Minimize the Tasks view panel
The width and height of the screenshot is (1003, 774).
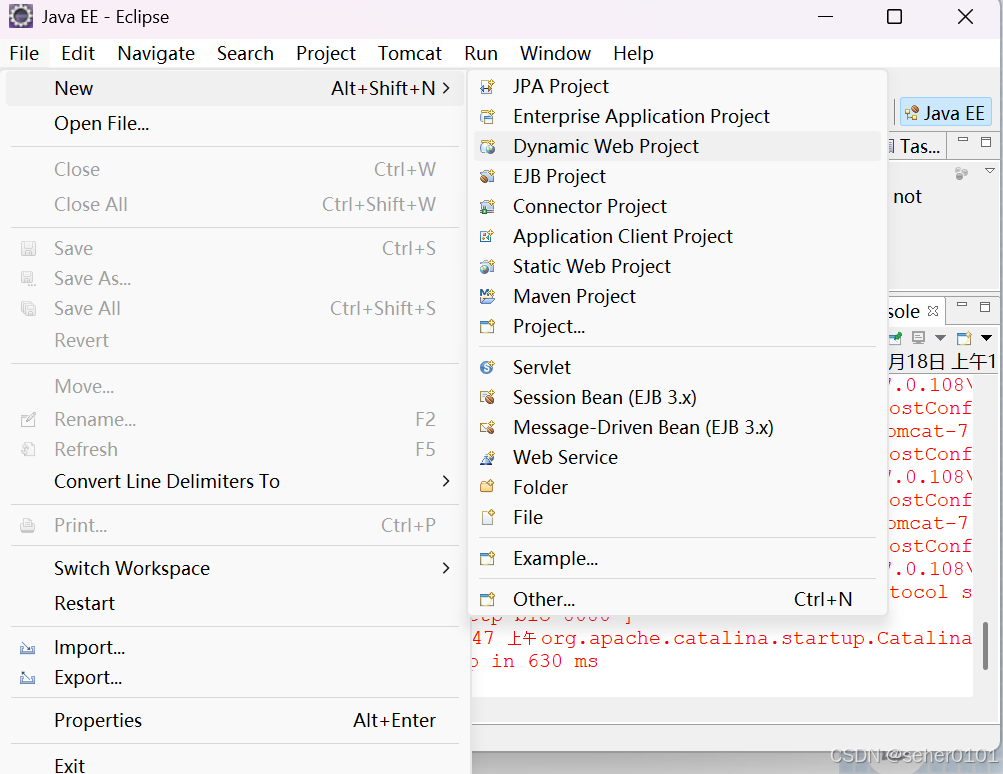pyautogui.click(x=963, y=141)
